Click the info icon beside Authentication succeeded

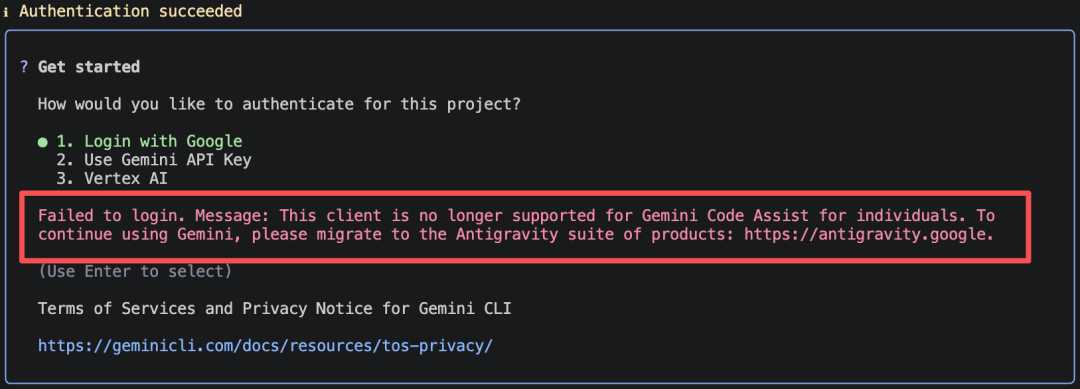[x=6, y=12]
